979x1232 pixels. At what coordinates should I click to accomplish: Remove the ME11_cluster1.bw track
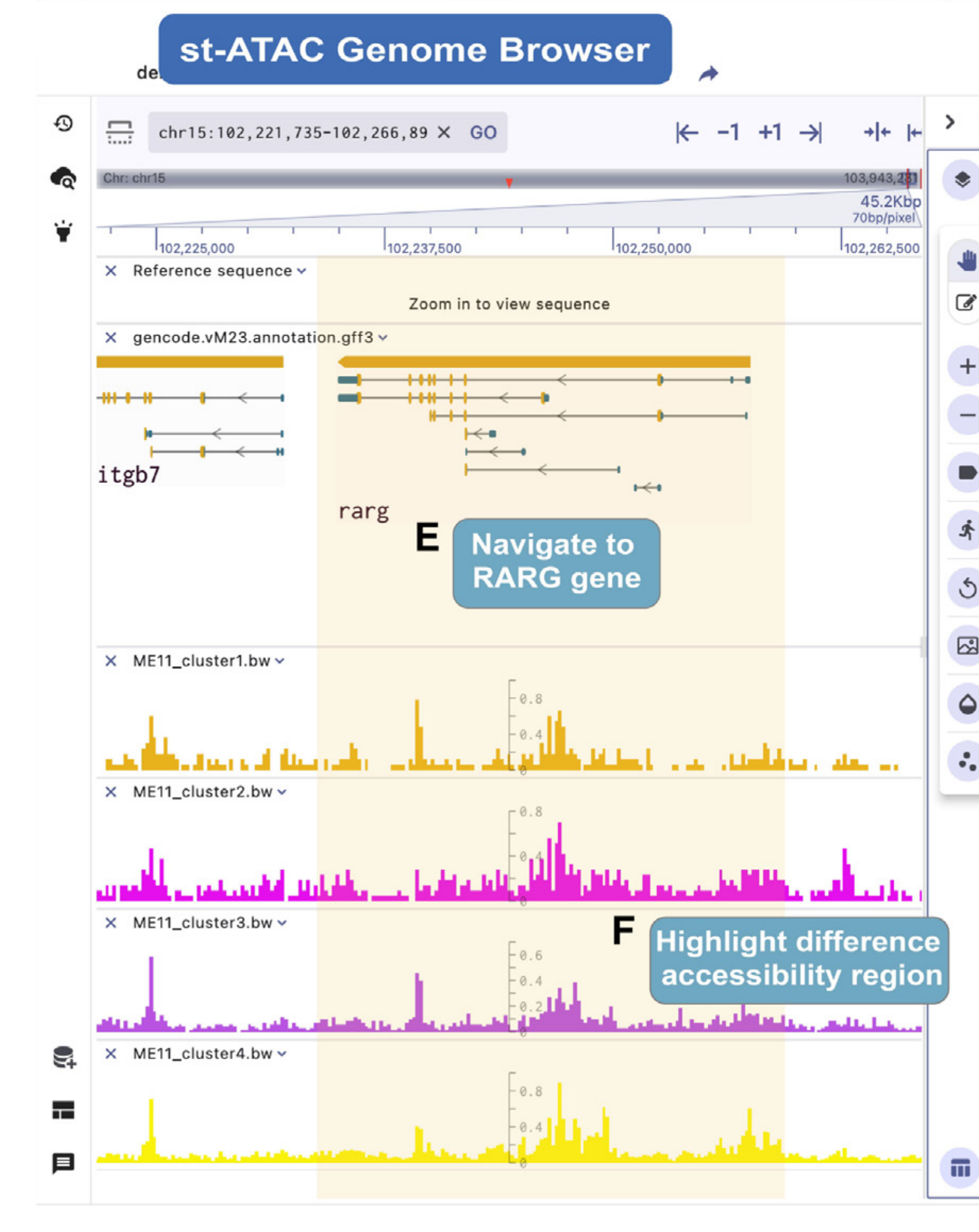111,661
